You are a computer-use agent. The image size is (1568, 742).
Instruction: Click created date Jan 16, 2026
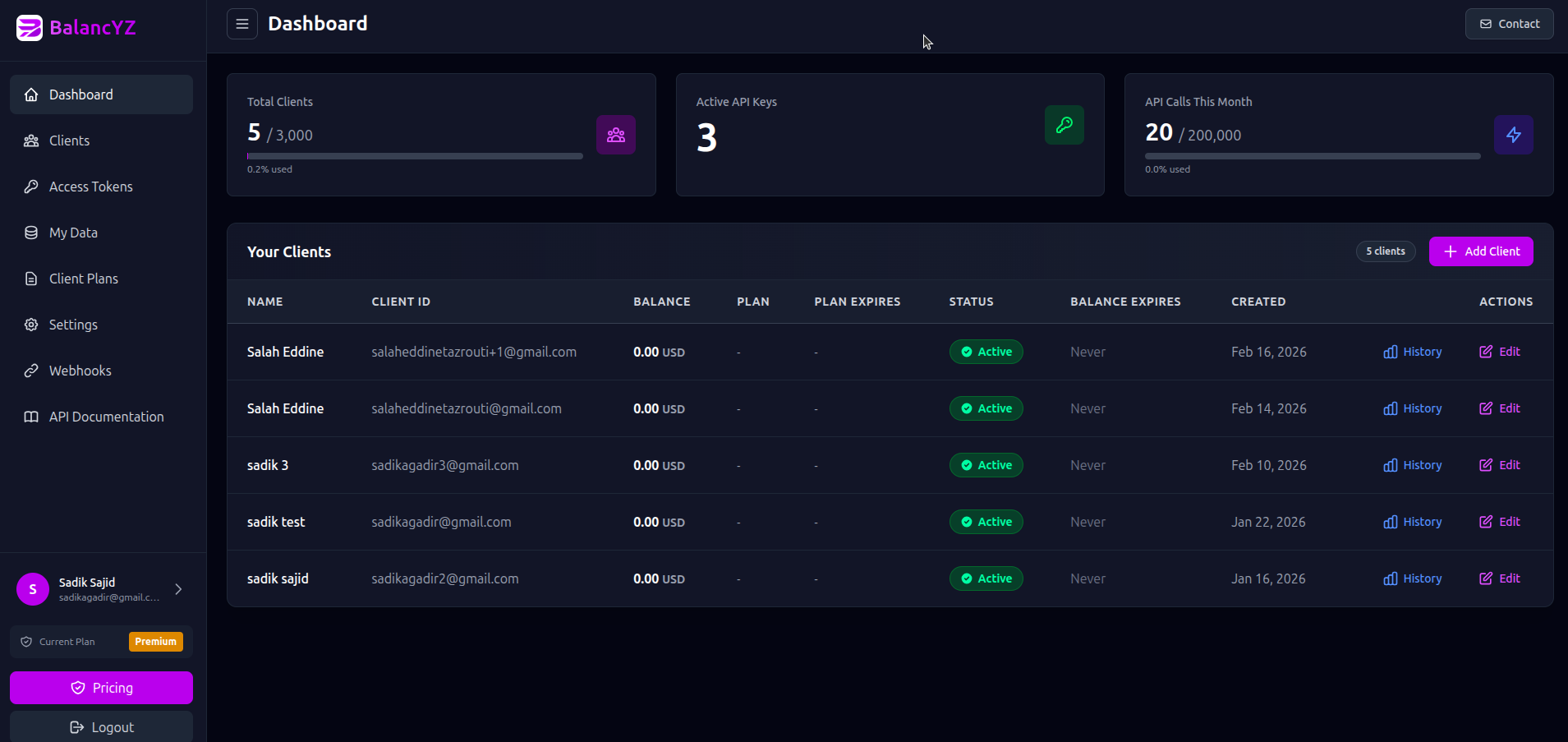tap(1268, 578)
